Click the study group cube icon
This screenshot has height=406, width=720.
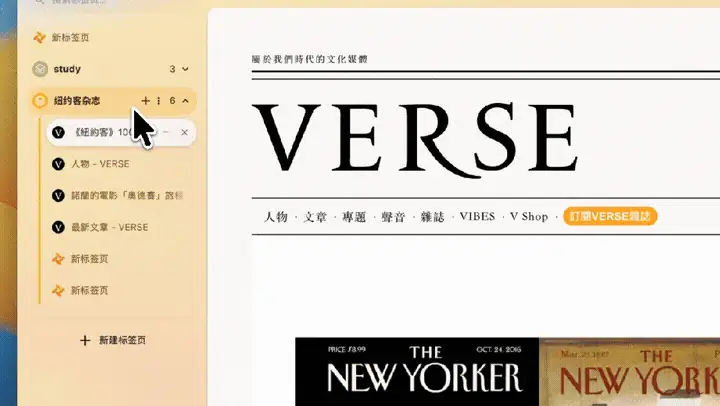coord(40,69)
